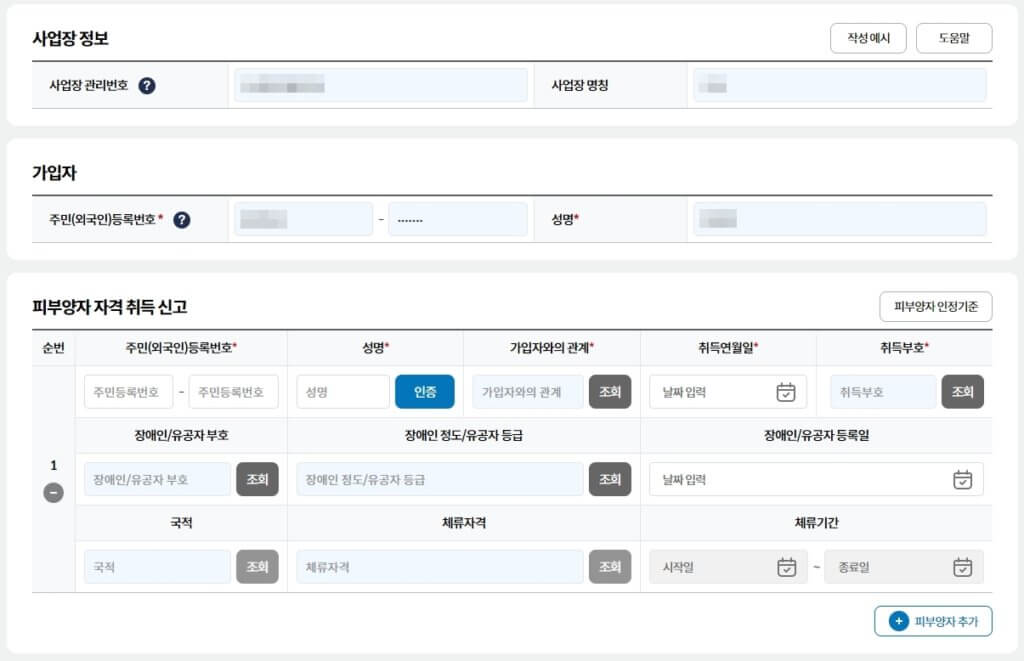Click the 사업장 정보 section heading
This screenshot has height=661, width=1024.
click(71, 39)
